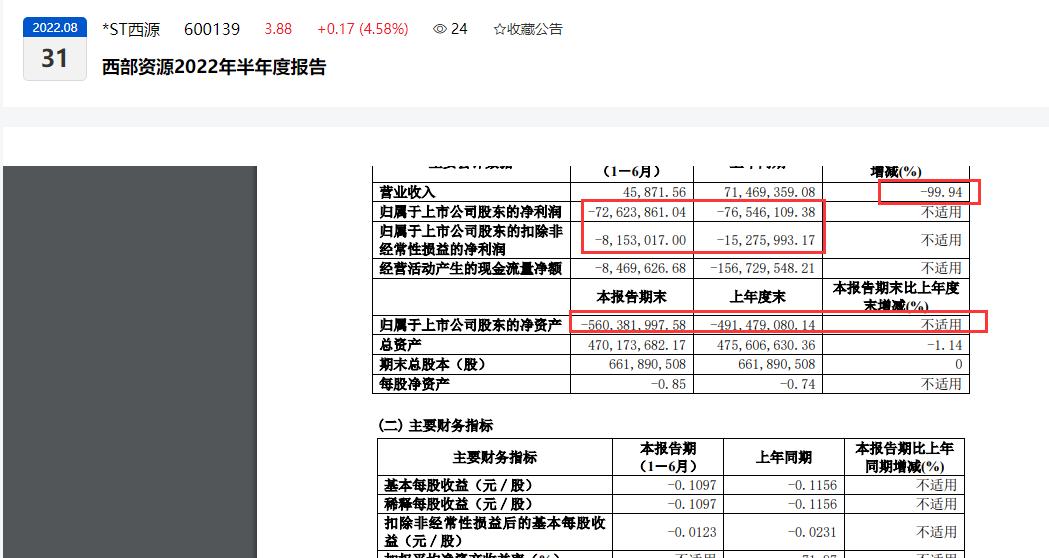Image resolution: width=1049 pixels, height=558 pixels.
Task: Click the price change +0.17 (4.58%)
Action: point(363,29)
